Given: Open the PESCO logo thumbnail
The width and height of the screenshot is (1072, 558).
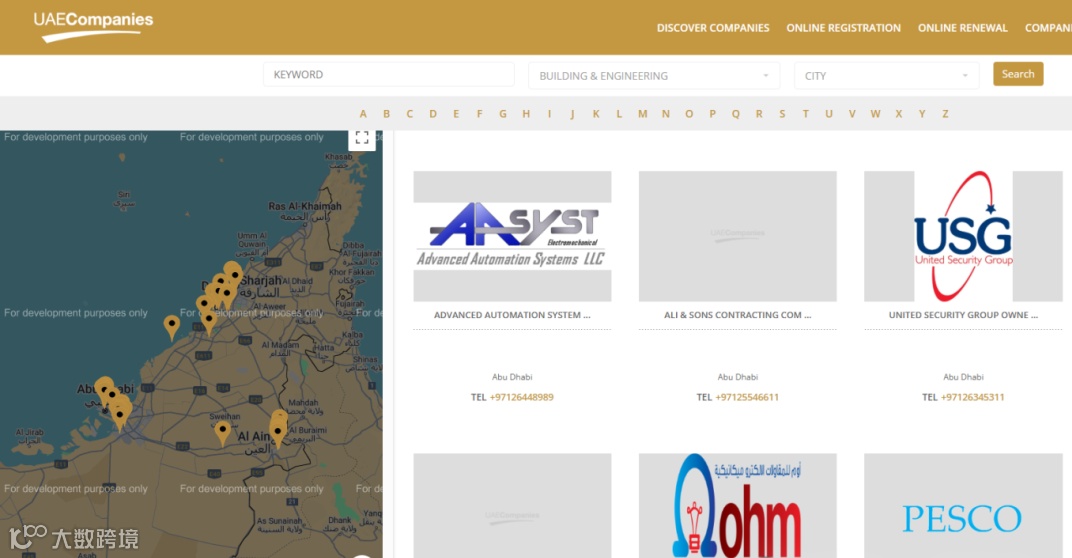Looking at the screenshot, I should 963,505.
